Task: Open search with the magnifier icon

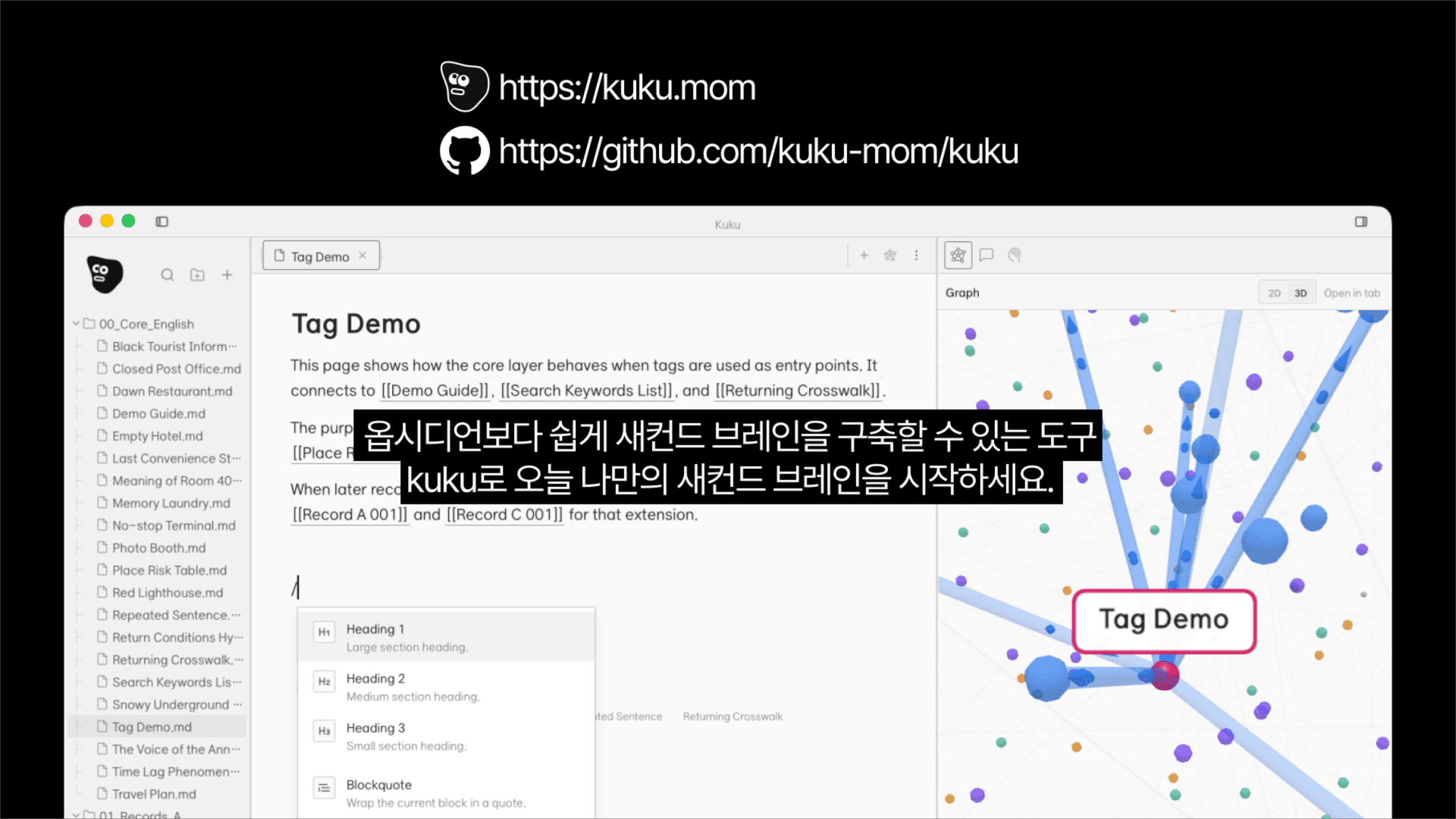Action: click(168, 275)
